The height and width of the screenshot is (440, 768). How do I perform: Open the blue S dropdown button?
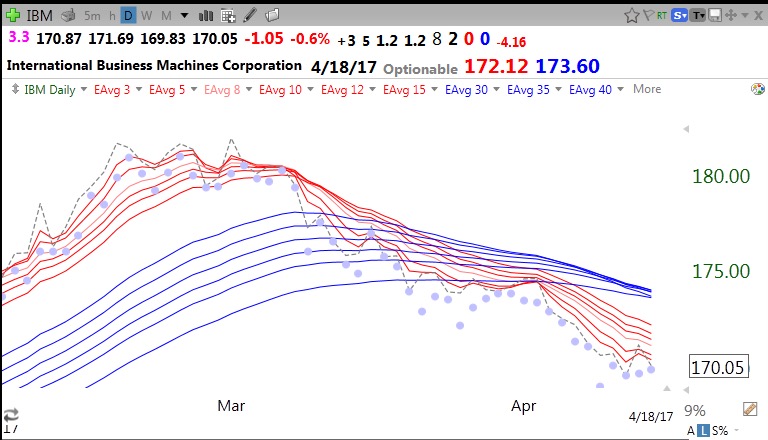point(679,16)
